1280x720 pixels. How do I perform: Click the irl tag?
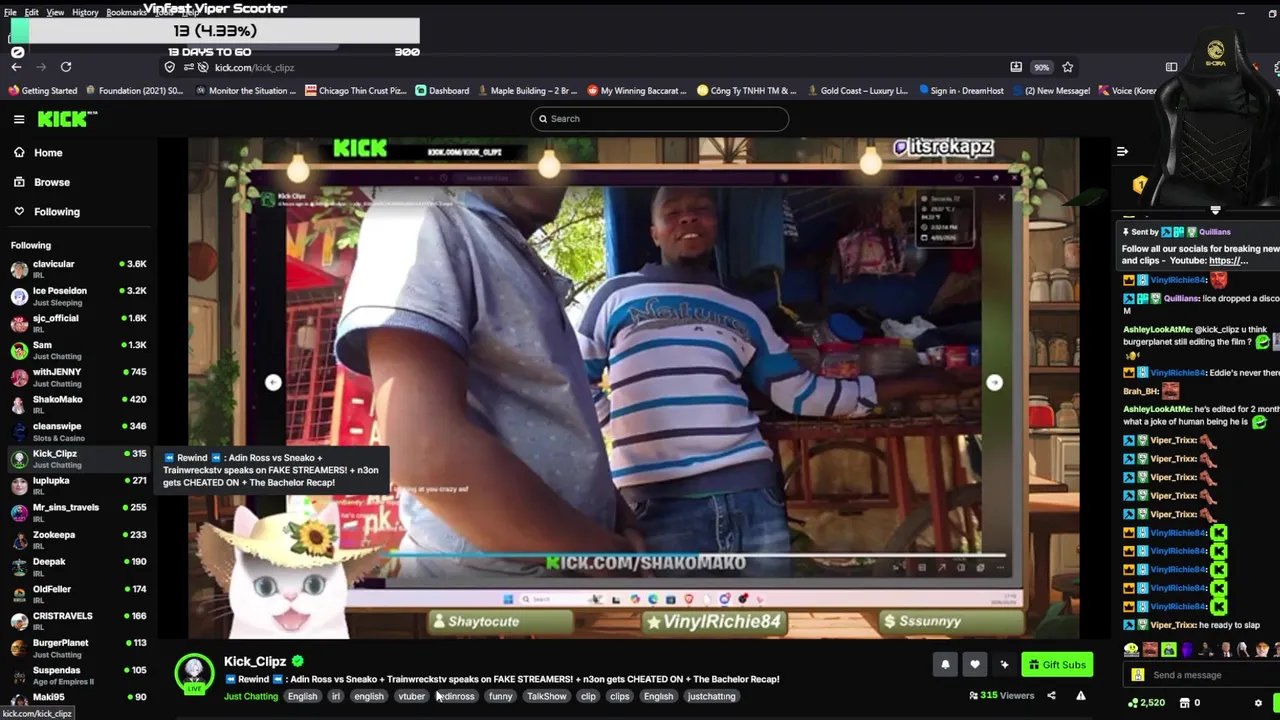point(336,696)
